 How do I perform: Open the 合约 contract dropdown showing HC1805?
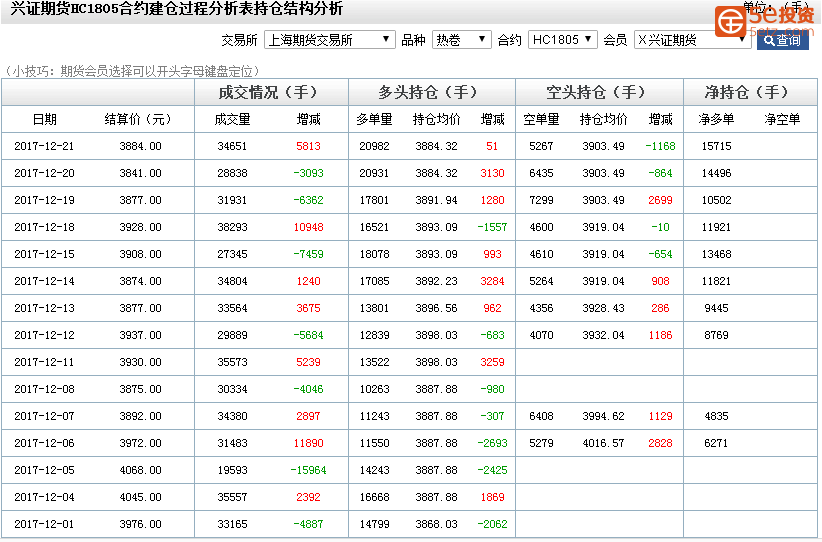pyautogui.click(x=562, y=40)
